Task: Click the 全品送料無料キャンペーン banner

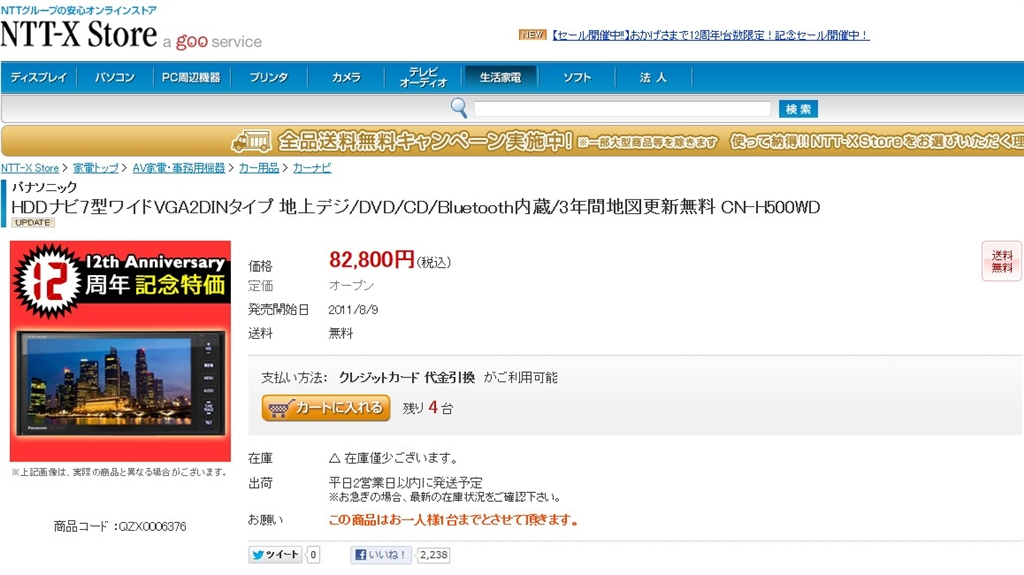Action: click(513, 140)
